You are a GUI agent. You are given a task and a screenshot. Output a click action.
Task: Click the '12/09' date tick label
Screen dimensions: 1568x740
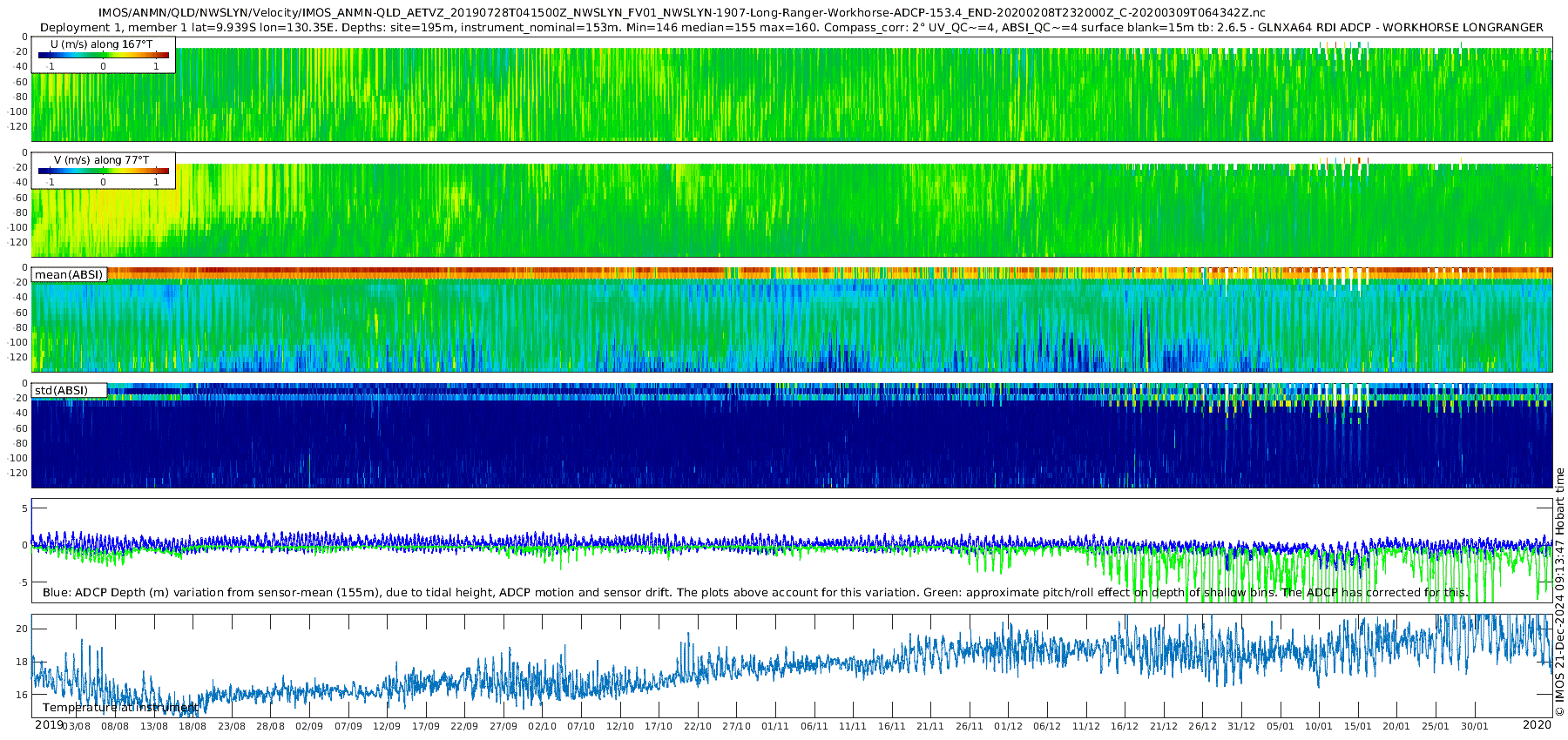387,726
